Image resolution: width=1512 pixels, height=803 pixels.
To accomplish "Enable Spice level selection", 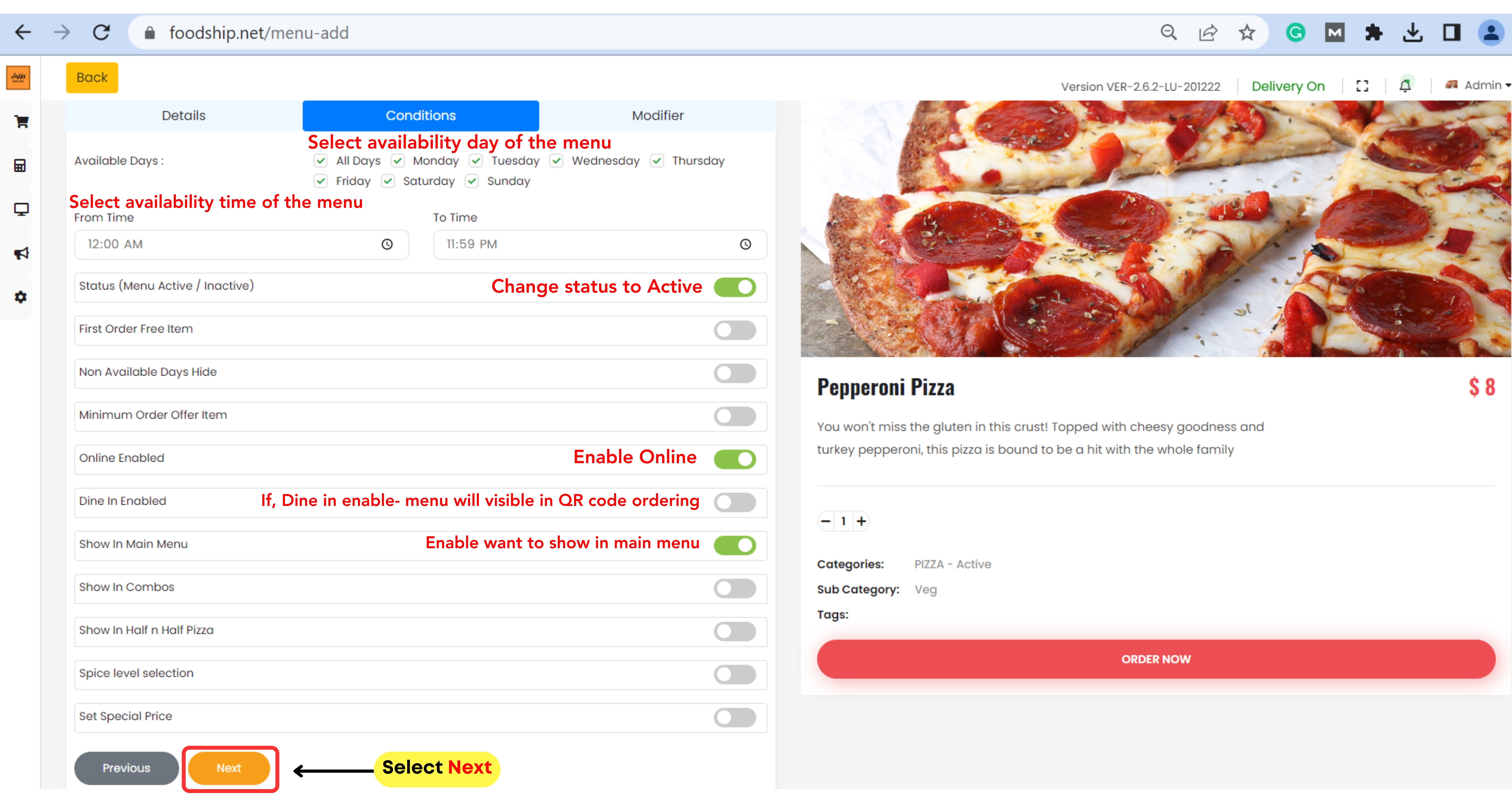I will click(735, 674).
